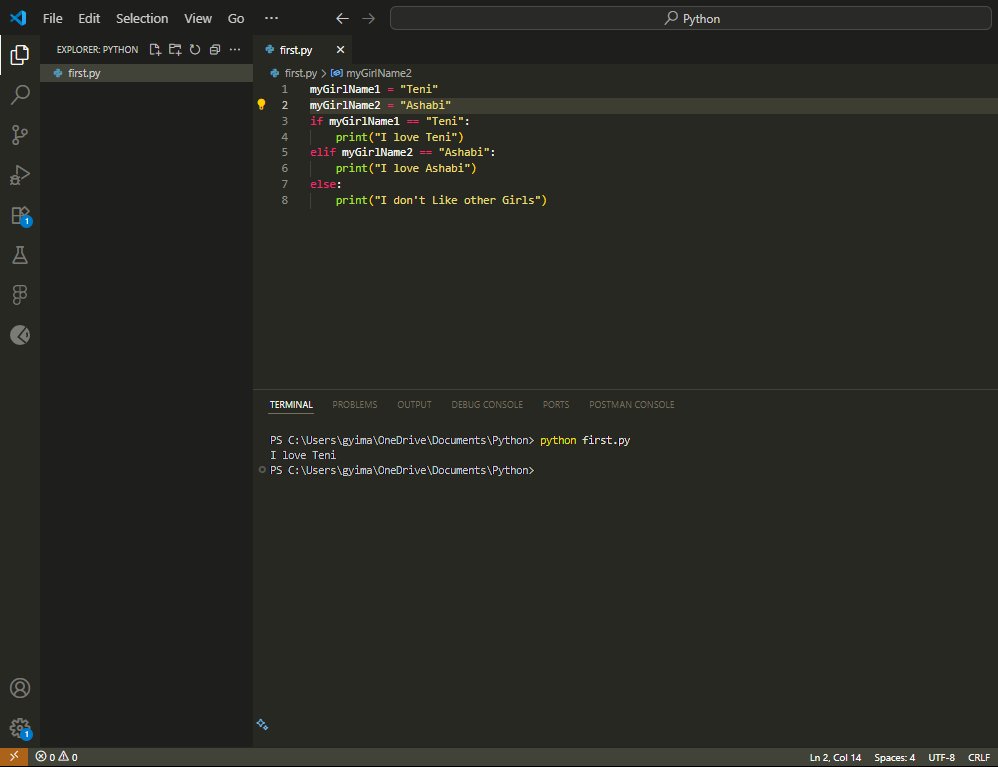Create a new folder in Explorer
The height and width of the screenshot is (767, 998).
[175, 50]
